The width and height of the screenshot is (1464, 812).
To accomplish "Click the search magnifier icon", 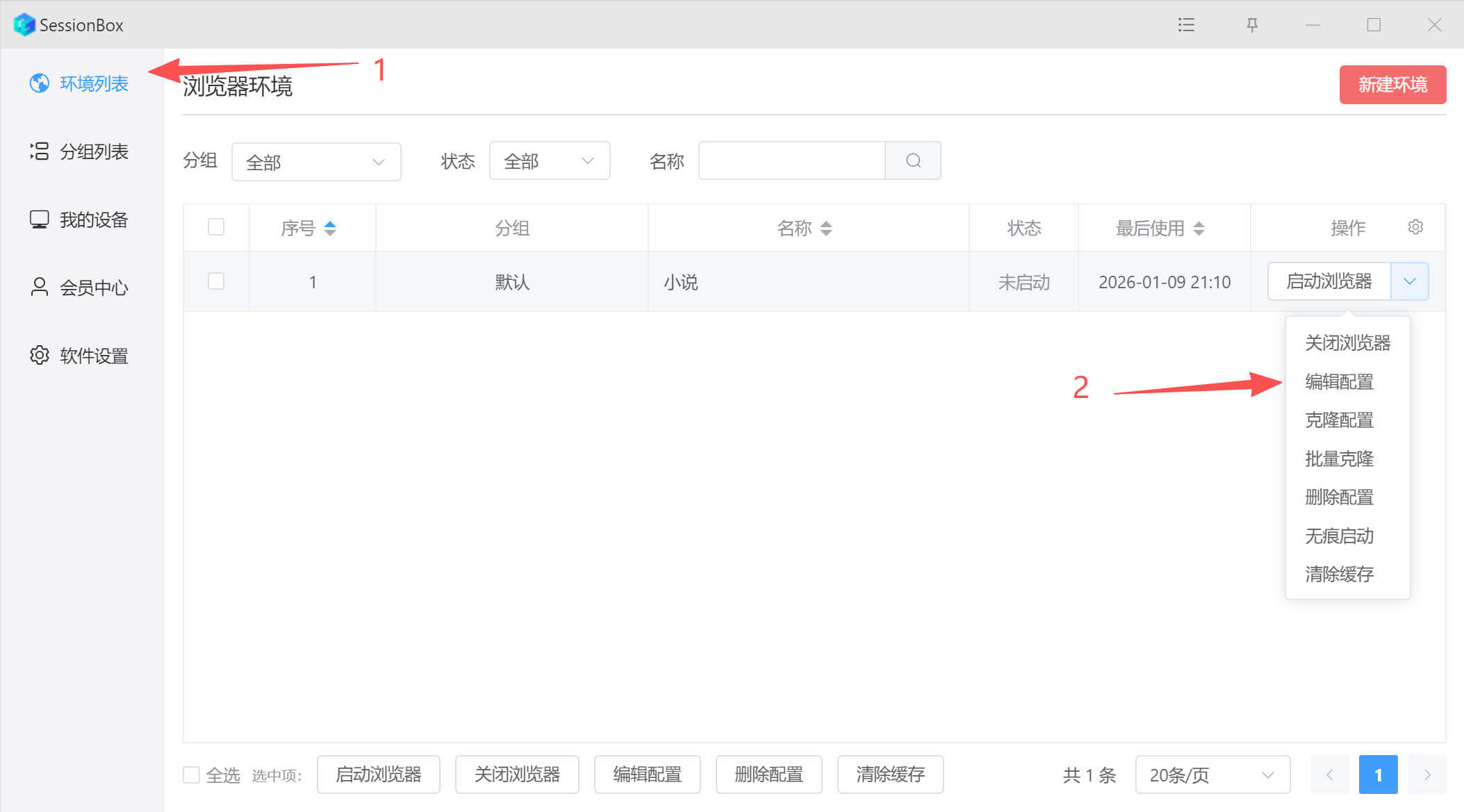I will coord(913,161).
